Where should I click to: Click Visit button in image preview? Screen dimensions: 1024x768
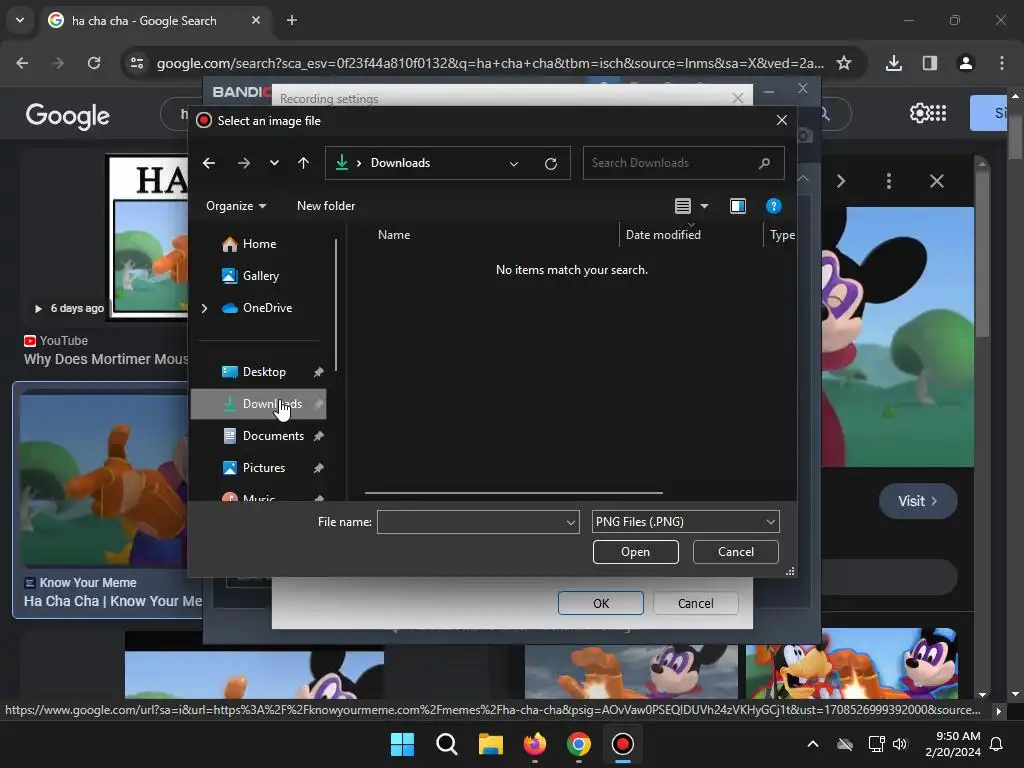pyautogui.click(x=918, y=502)
